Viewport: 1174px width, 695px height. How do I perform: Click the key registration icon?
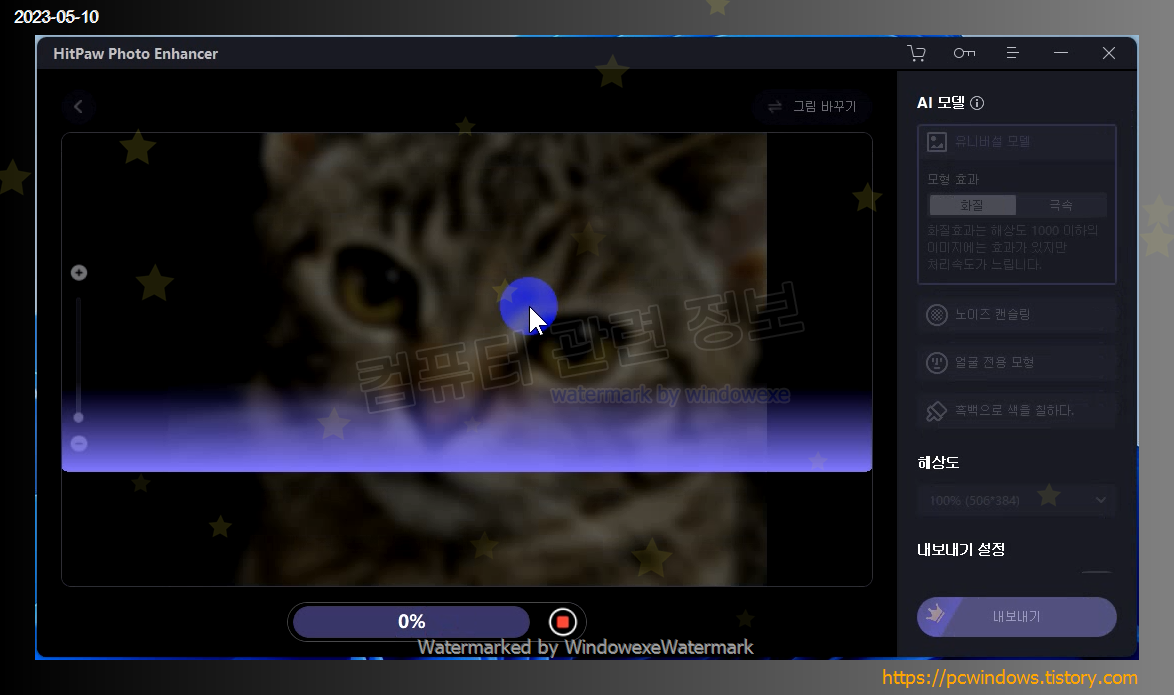coord(964,53)
